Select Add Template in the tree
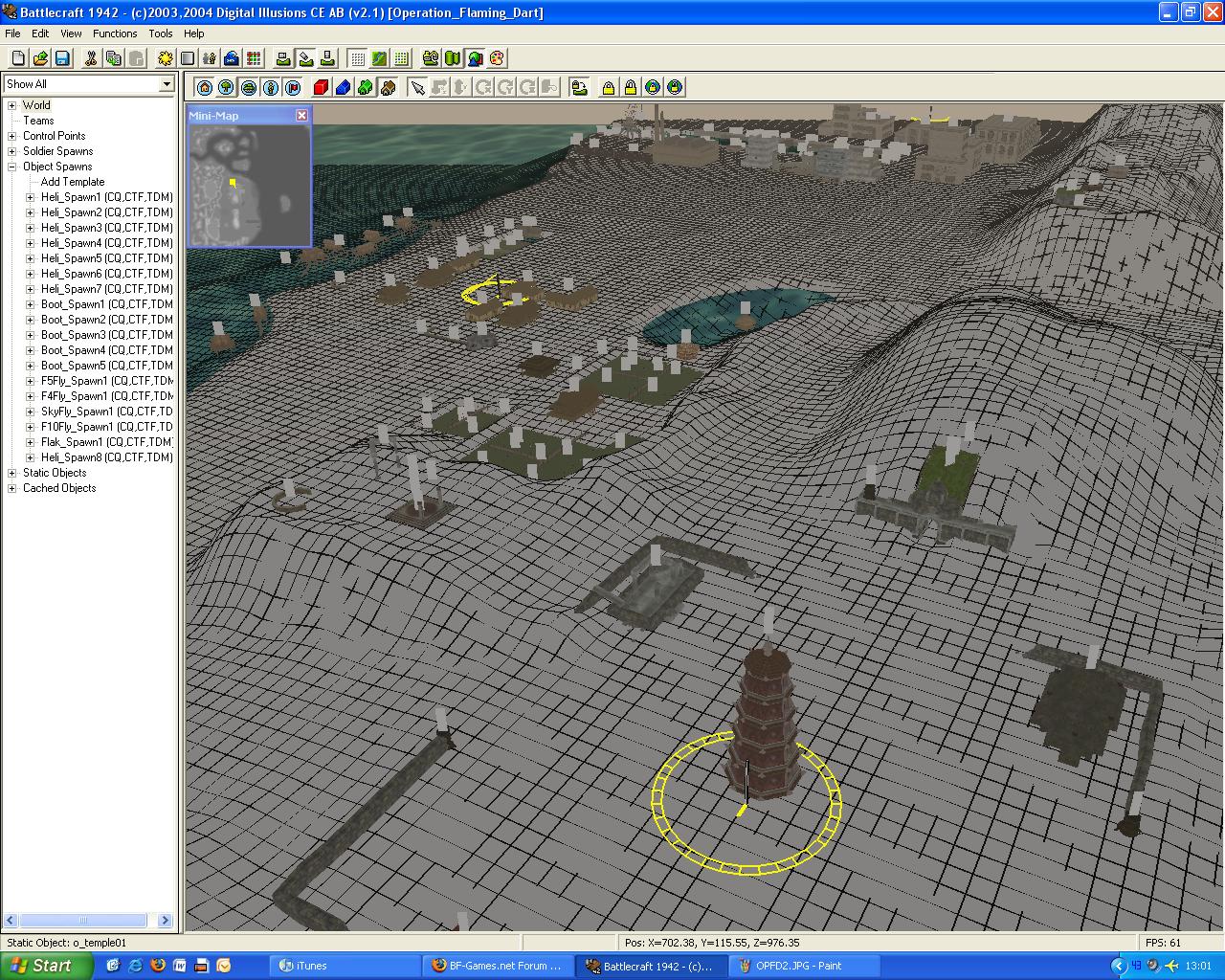Viewport: 1225px width, 980px height. click(x=73, y=182)
